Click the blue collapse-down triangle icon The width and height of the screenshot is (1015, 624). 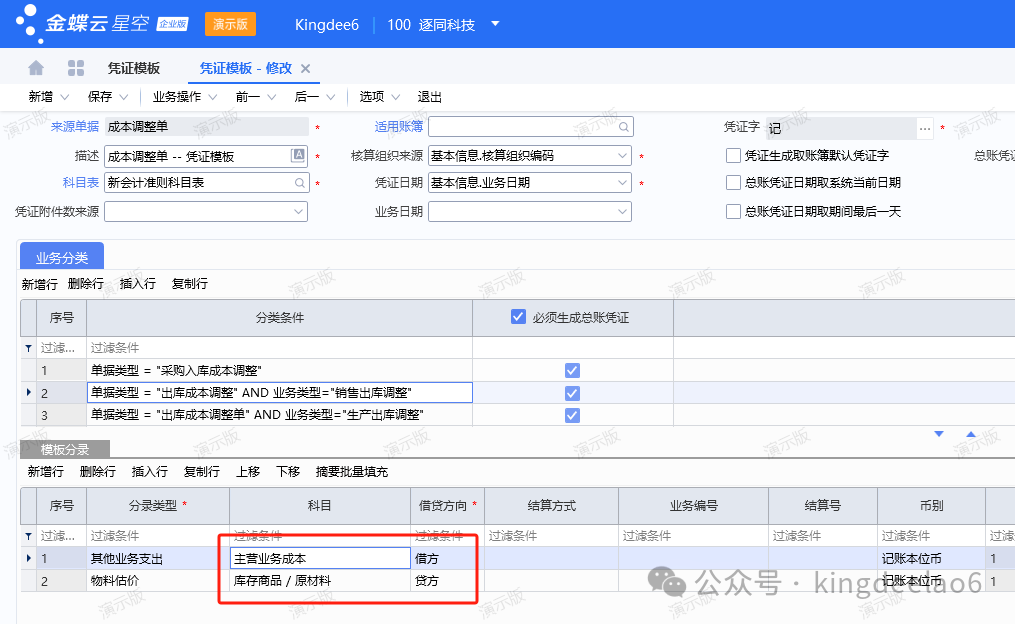pos(938,434)
